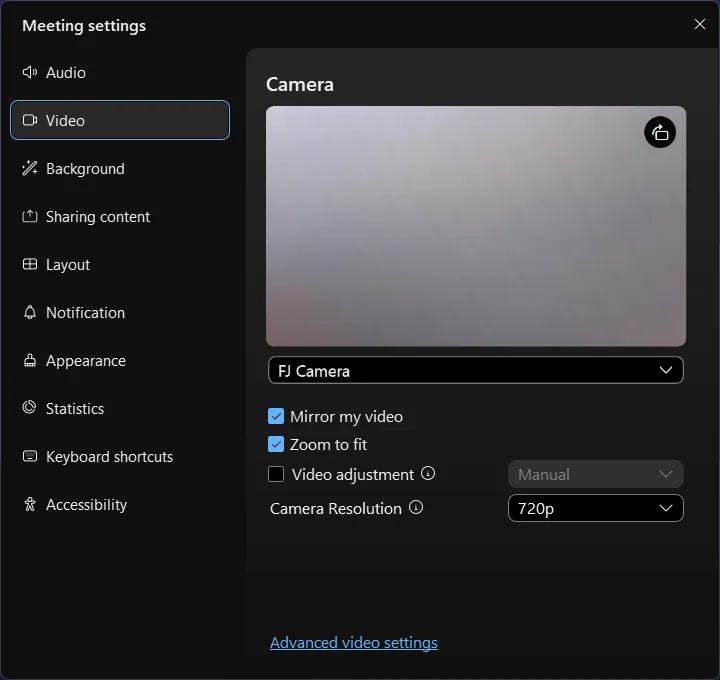Screen dimensions: 720x680
Task: Uncheck the Mirror my video checkbox
Action: coord(277,417)
